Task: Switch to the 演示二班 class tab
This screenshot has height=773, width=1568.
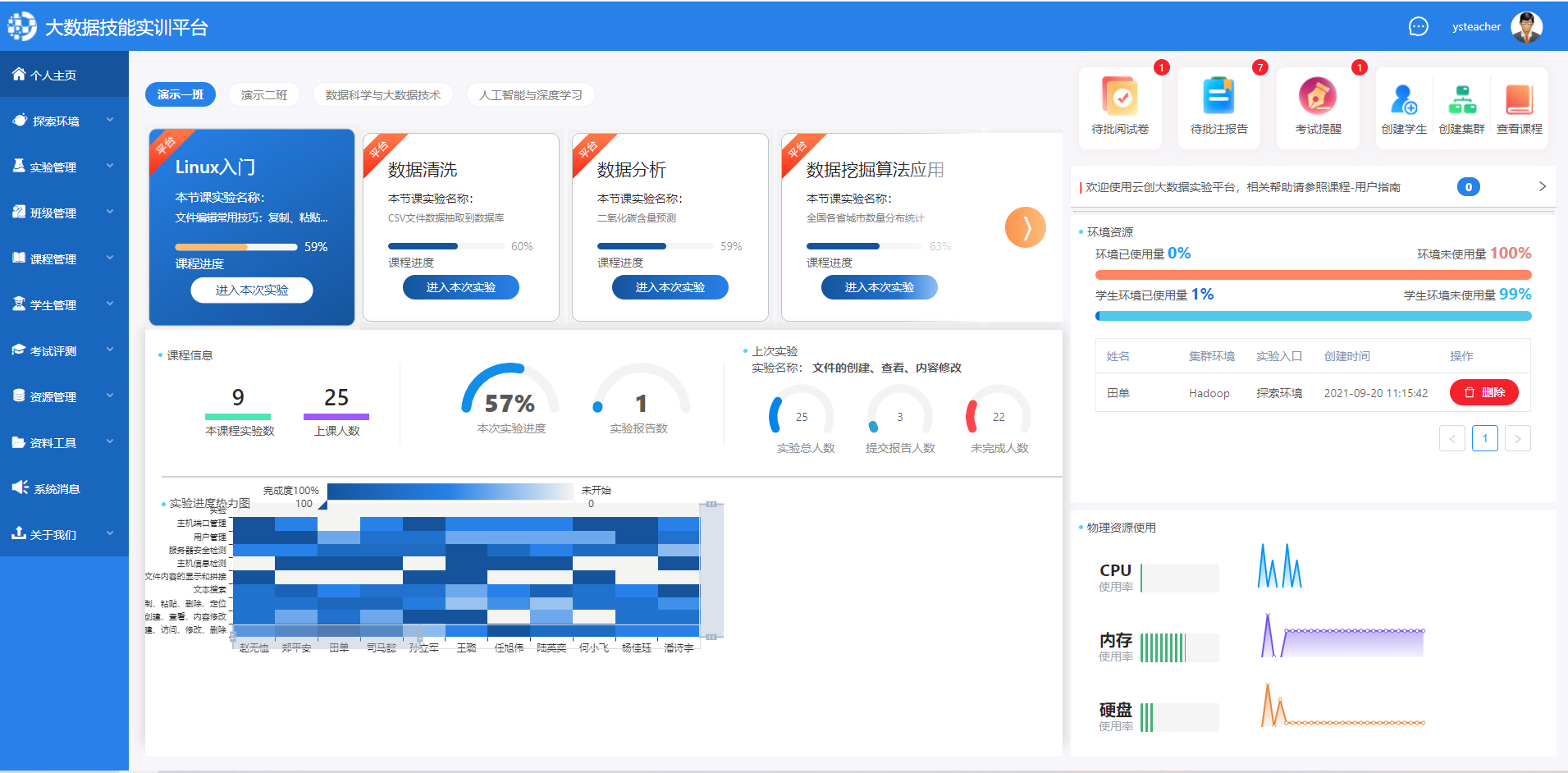Action: click(264, 95)
